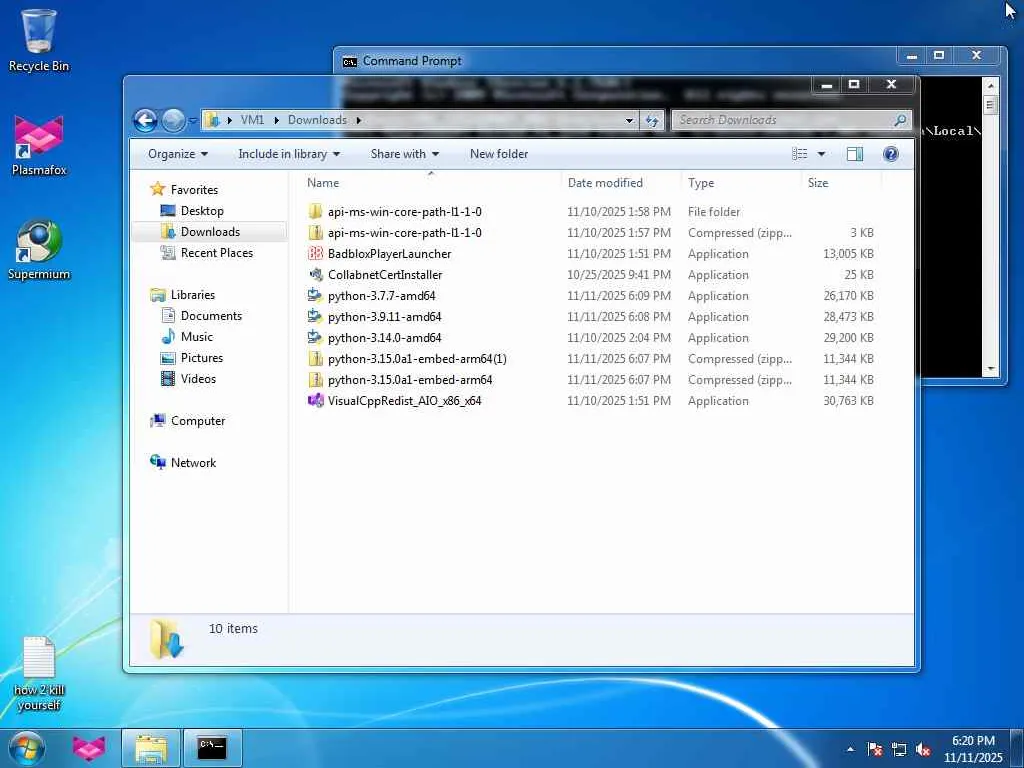Switch to Command Prompt taskbar button

[x=212, y=748]
